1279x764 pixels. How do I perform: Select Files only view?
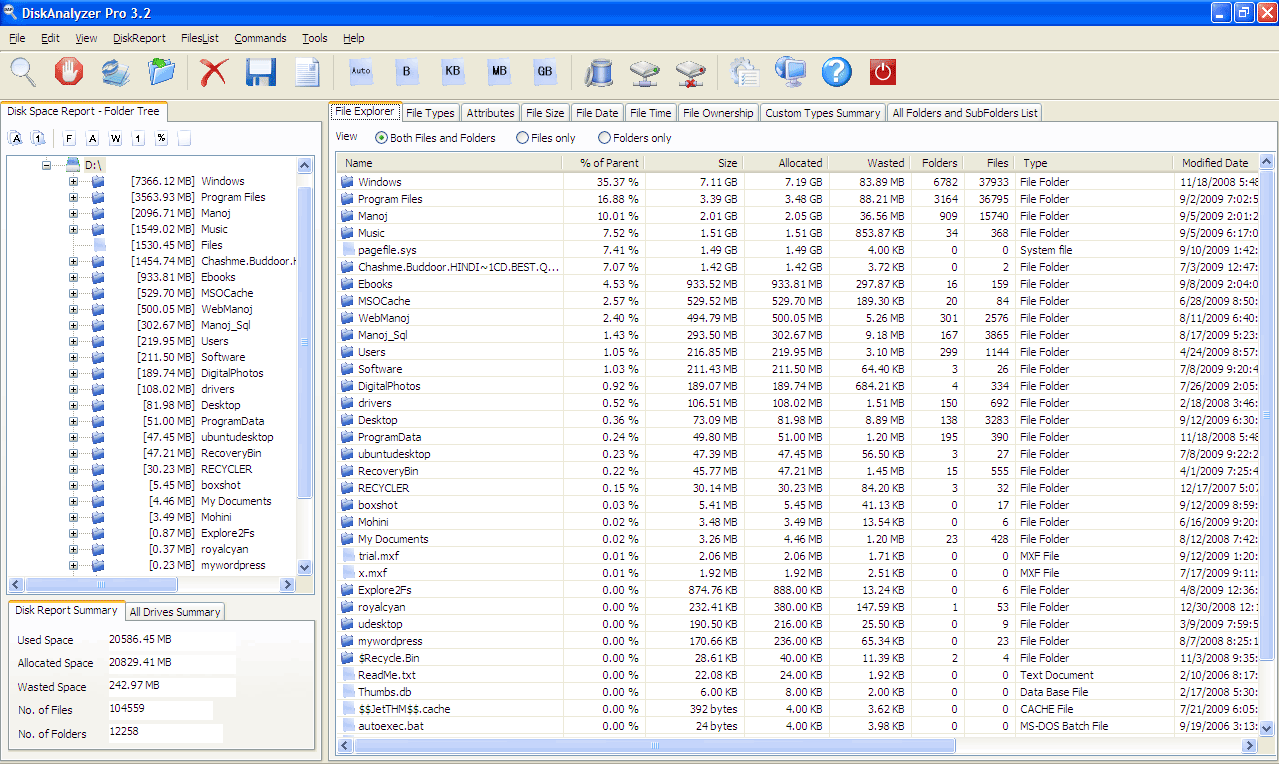pyautogui.click(x=546, y=138)
